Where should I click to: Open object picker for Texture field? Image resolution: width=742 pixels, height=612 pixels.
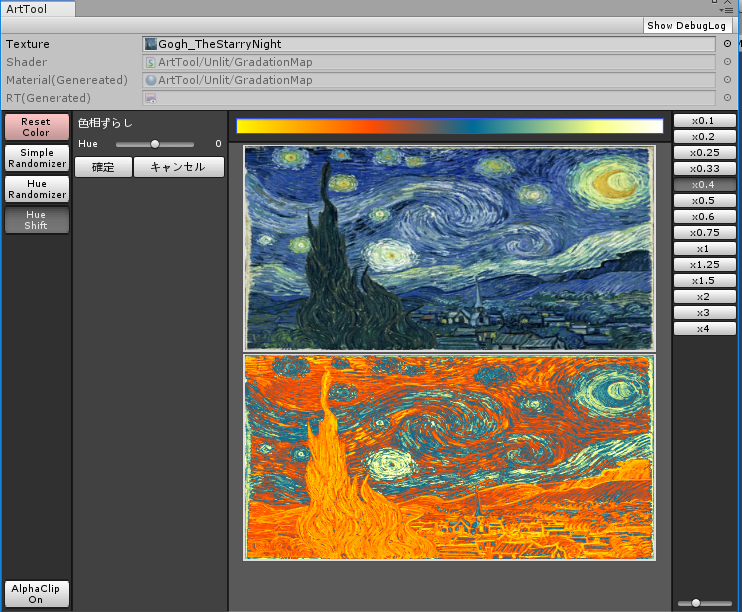click(727, 44)
